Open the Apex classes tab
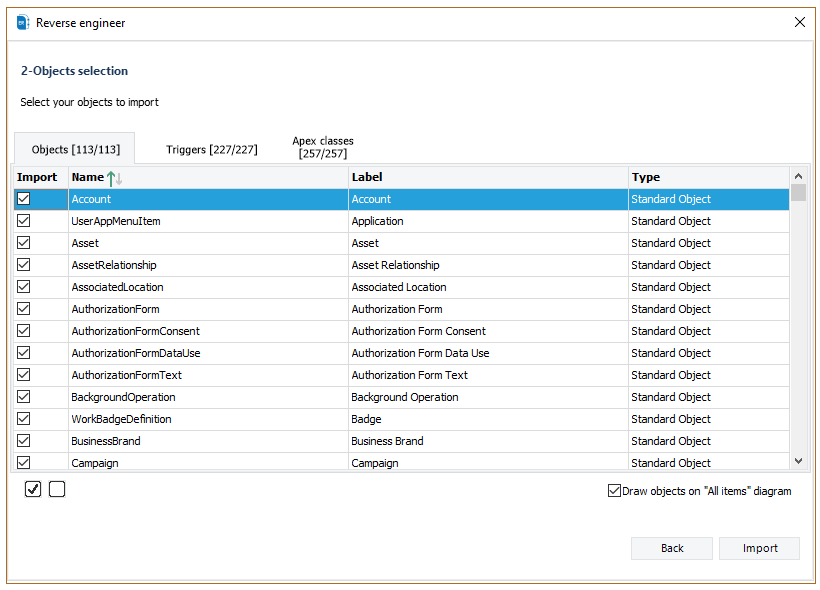820x590 pixels. 322,147
